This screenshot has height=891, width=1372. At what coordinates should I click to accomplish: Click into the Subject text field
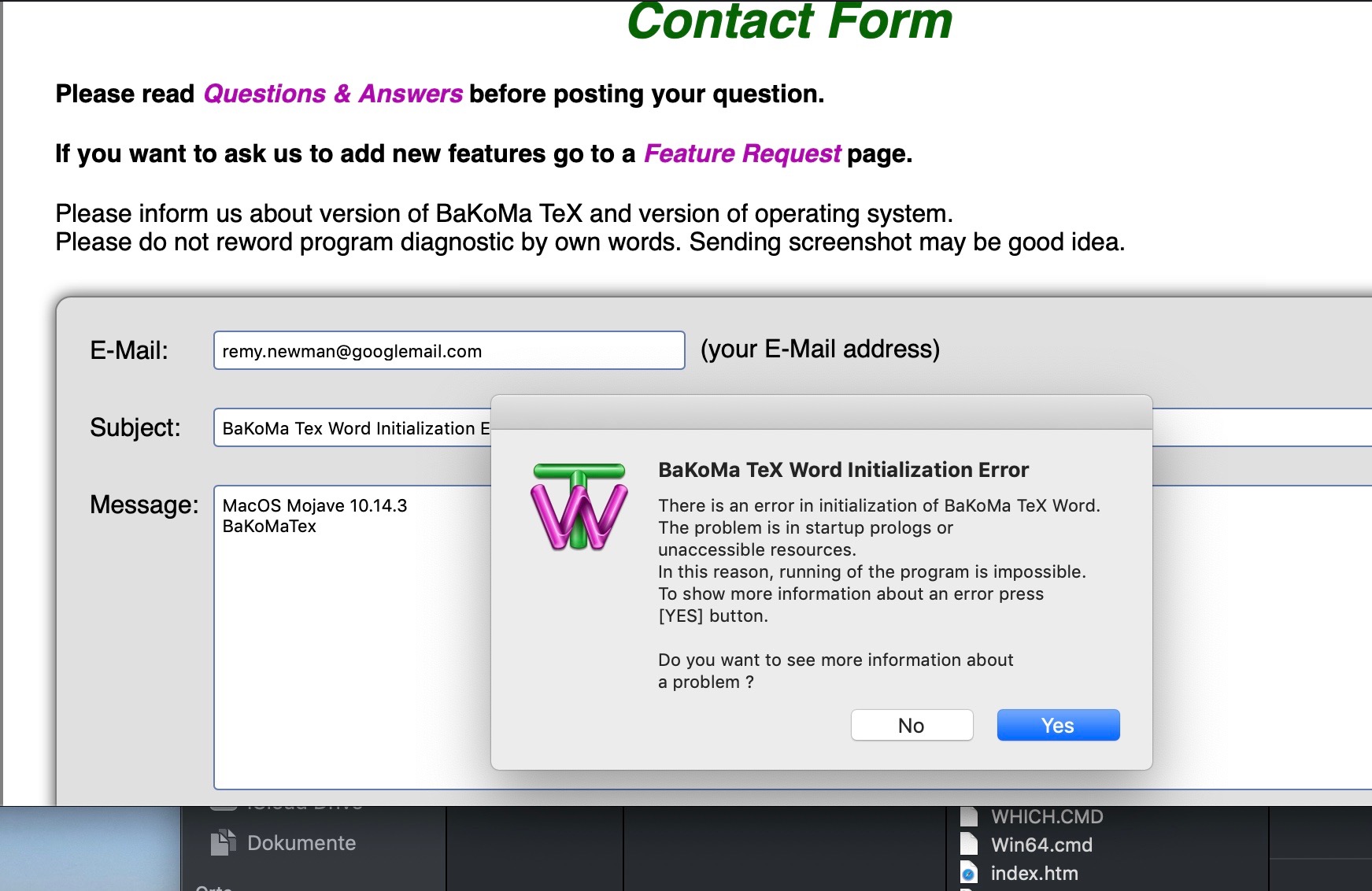coord(351,428)
